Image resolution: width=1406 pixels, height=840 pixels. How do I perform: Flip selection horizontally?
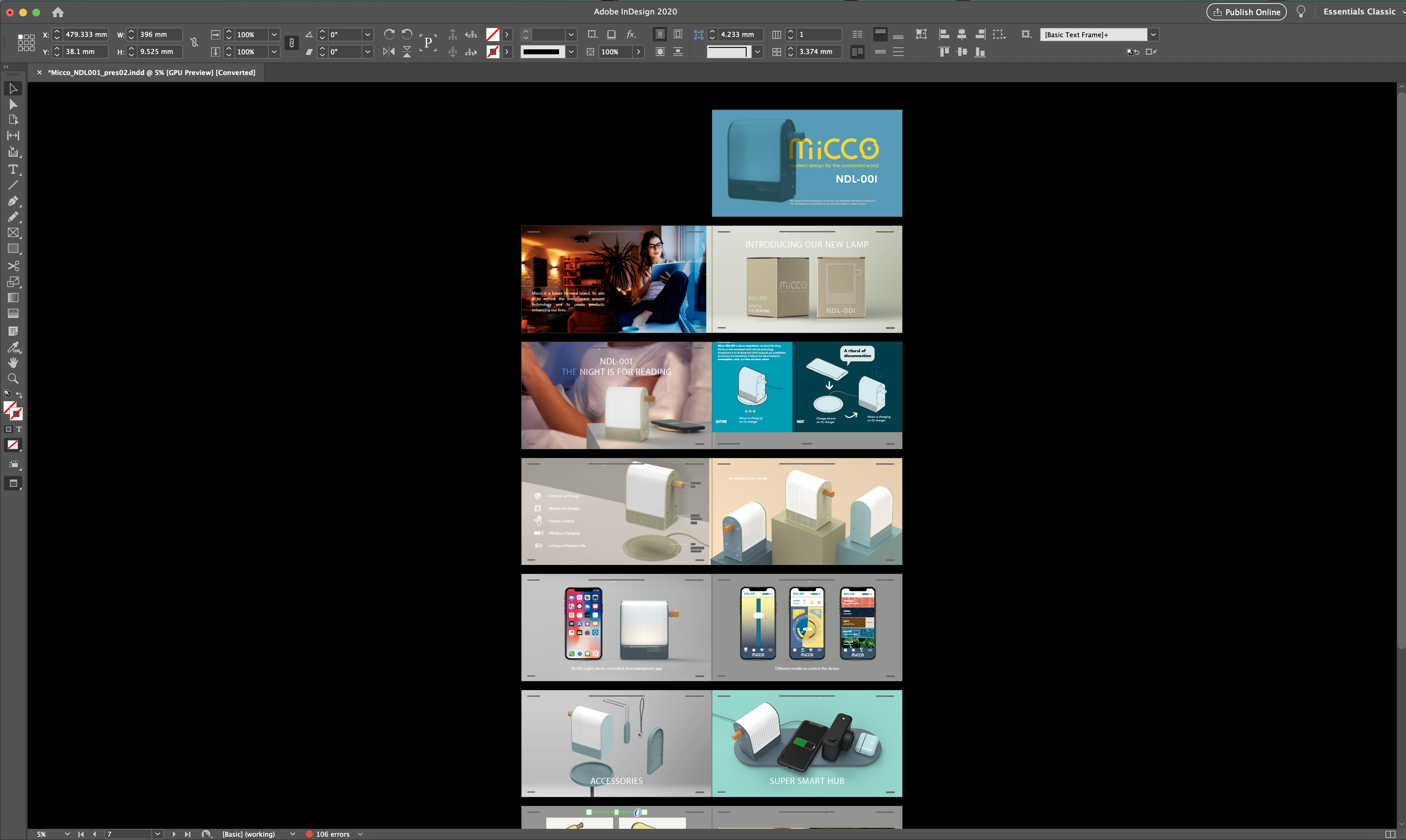pyautogui.click(x=389, y=51)
